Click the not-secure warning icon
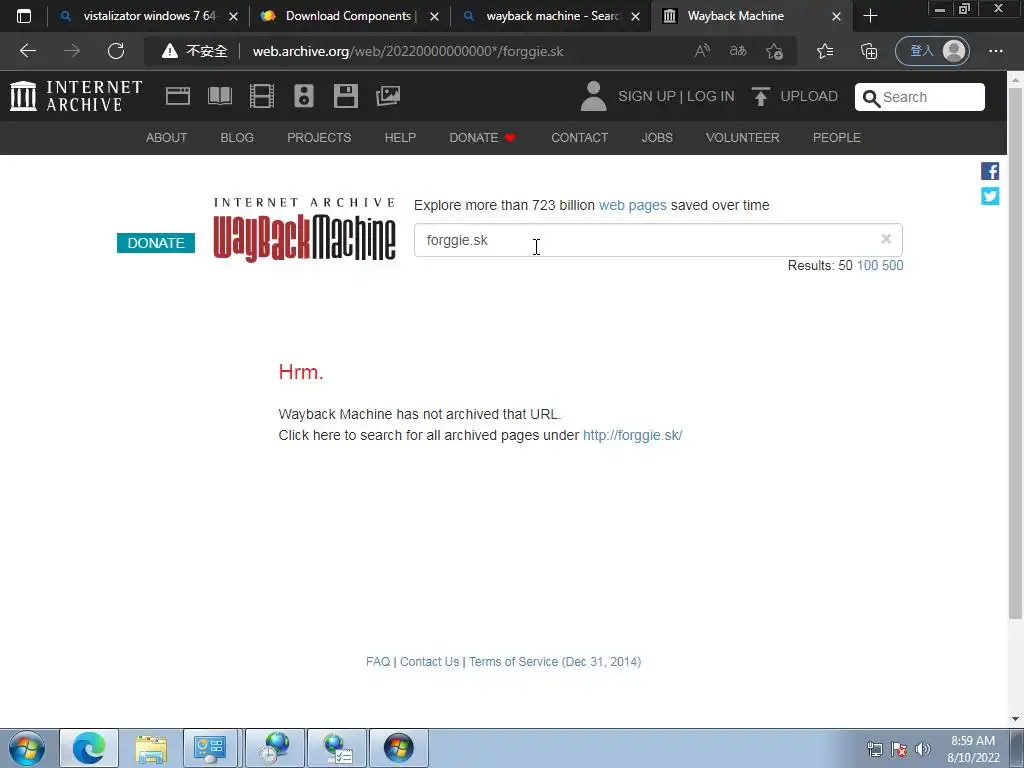The height and width of the screenshot is (768, 1024). click(170, 51)
